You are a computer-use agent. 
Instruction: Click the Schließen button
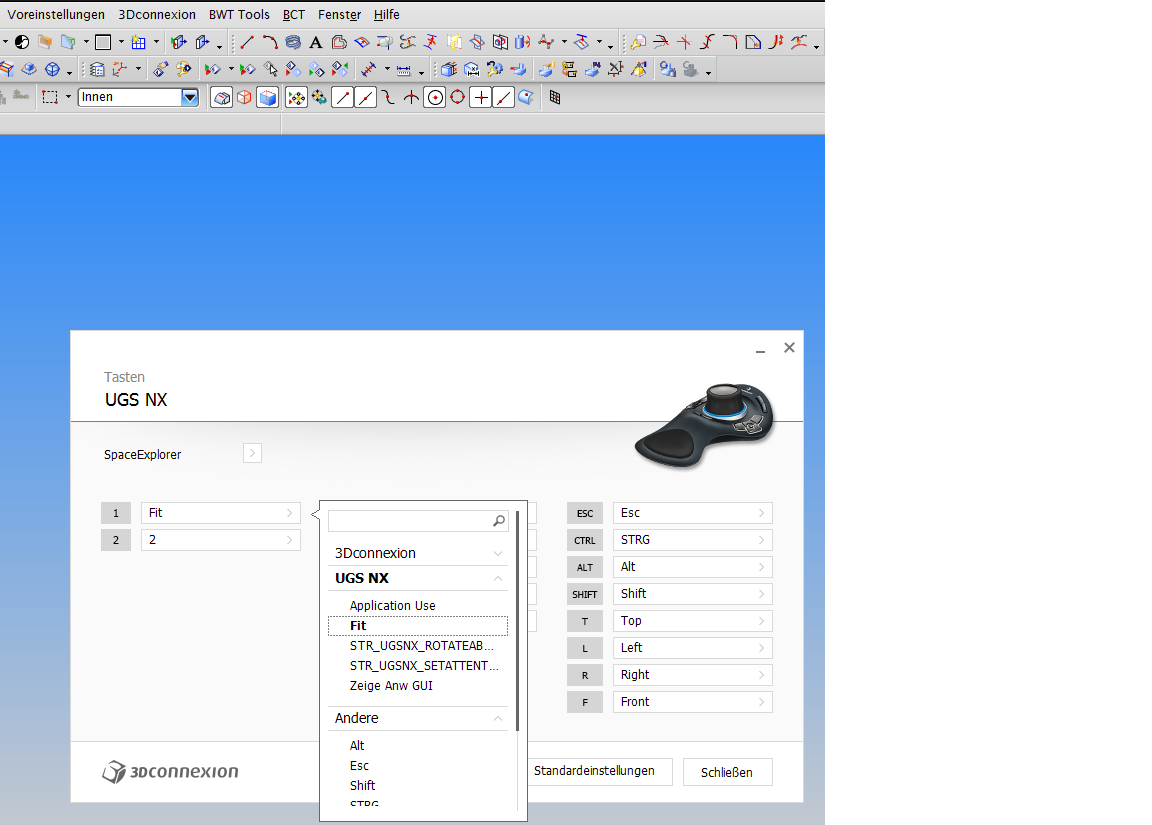pyautogui.click(x=727, y=772)
